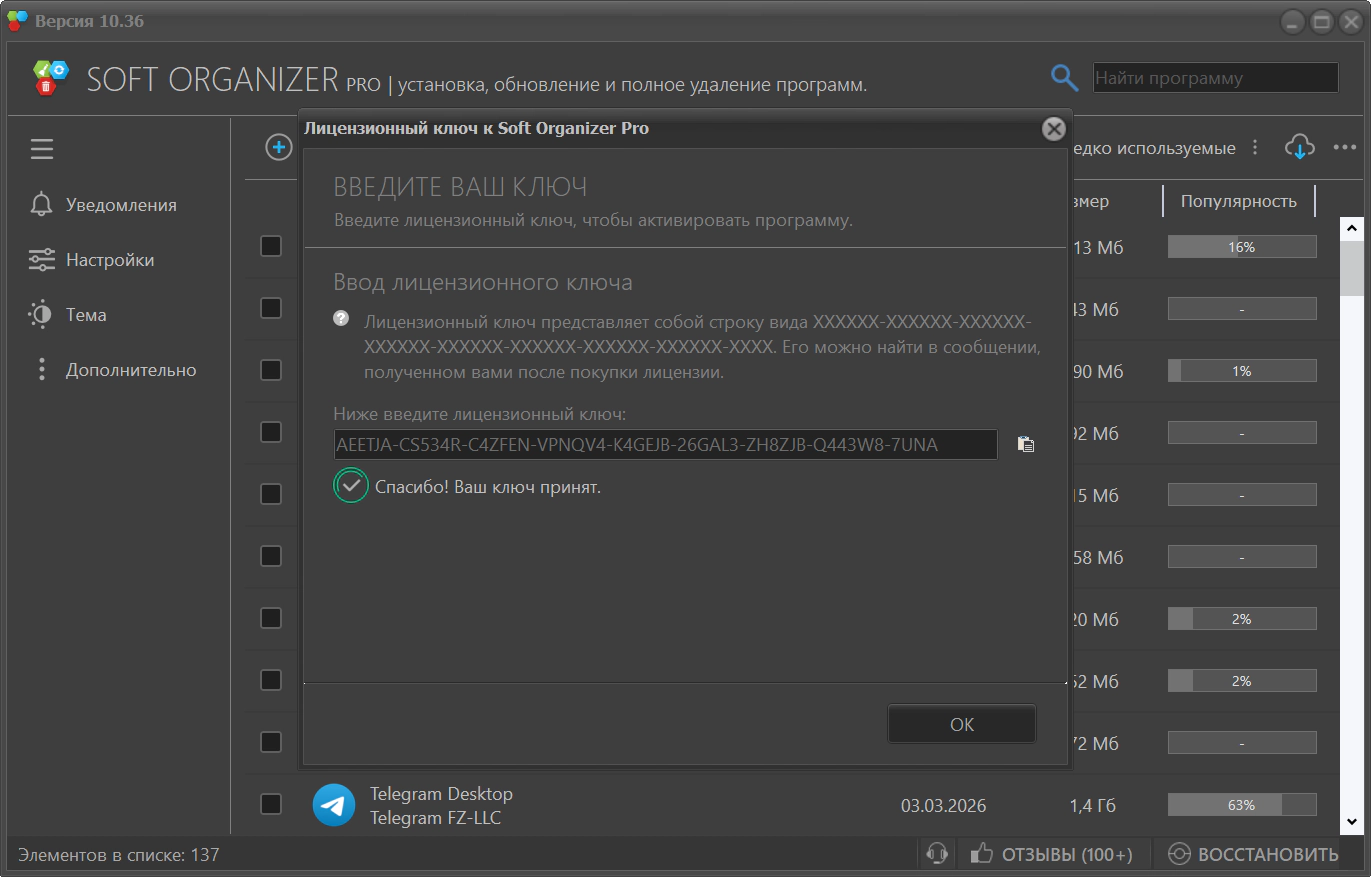Tick the checkbox next to Telegram Desktop

[x=271, y=804]
